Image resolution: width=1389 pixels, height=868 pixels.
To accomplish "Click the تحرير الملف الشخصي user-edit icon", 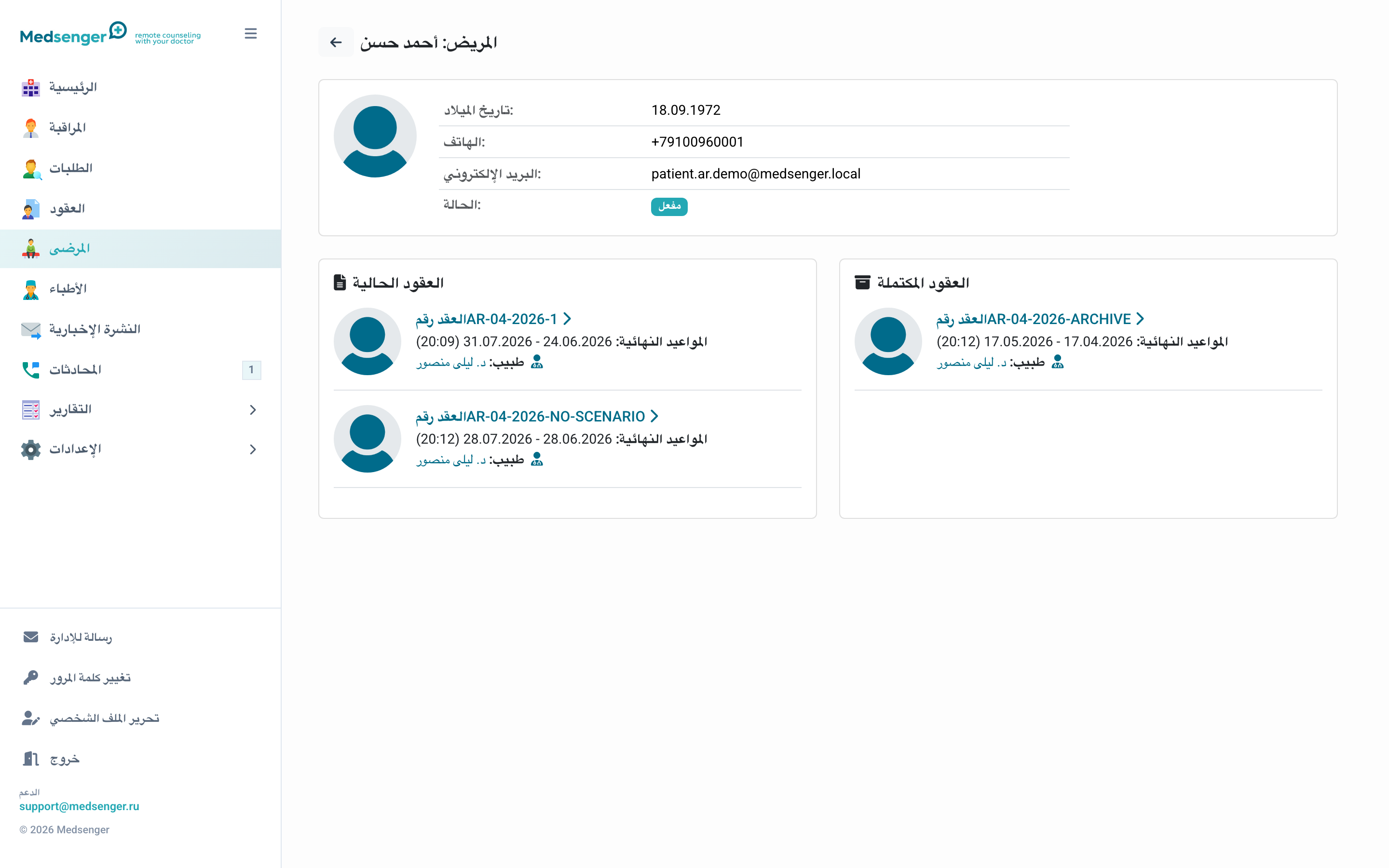I will coord(30,718).
